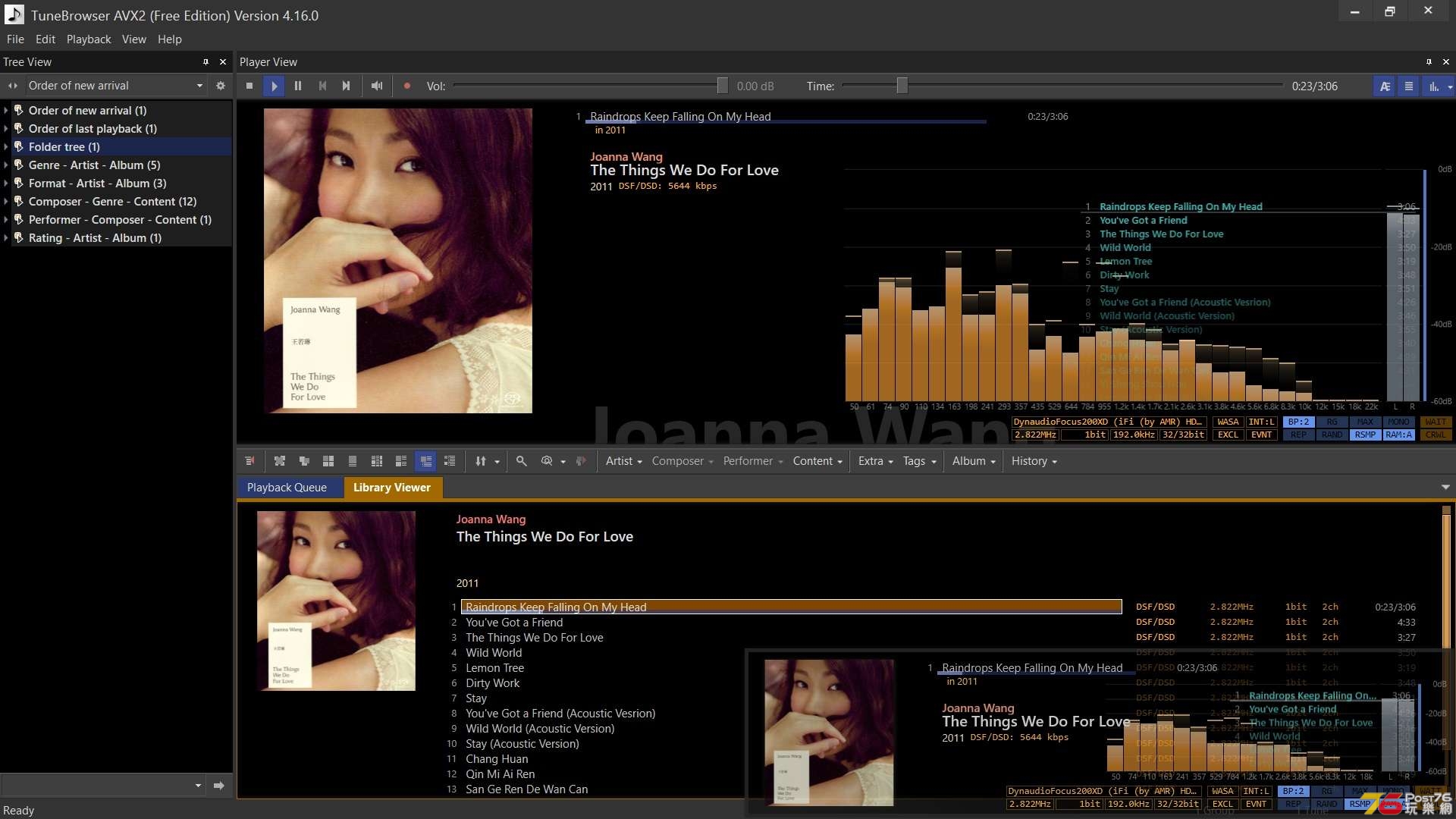Select 'Wild World' in library track list
The image size is (1456, 819).
[x=494, y=653]
